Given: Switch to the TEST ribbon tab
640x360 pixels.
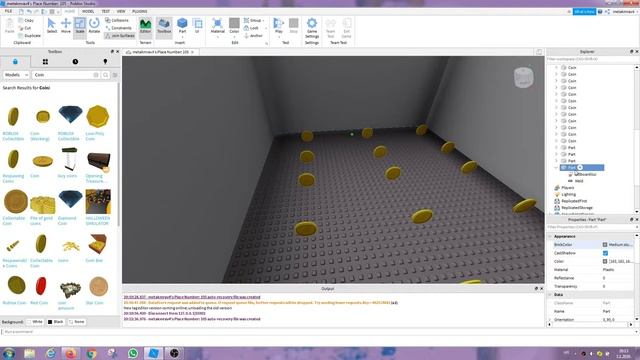Looking at the screenshot, I should 105,11.
